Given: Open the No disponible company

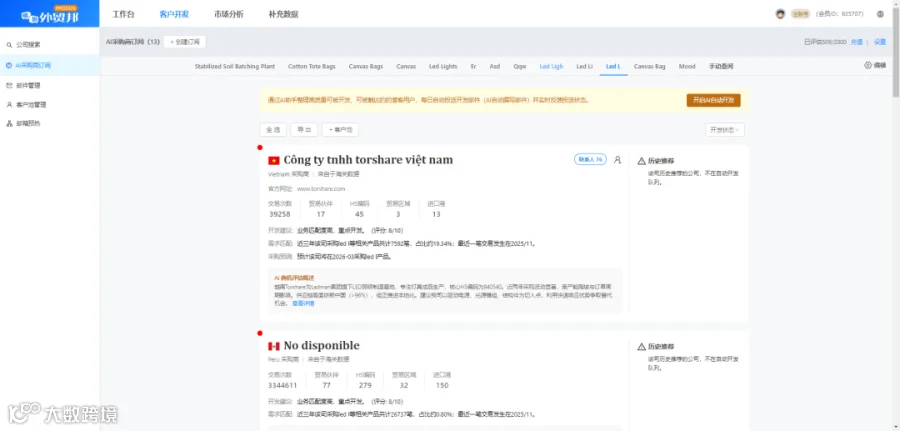Looking at the screenshot, I should (321, 345).
